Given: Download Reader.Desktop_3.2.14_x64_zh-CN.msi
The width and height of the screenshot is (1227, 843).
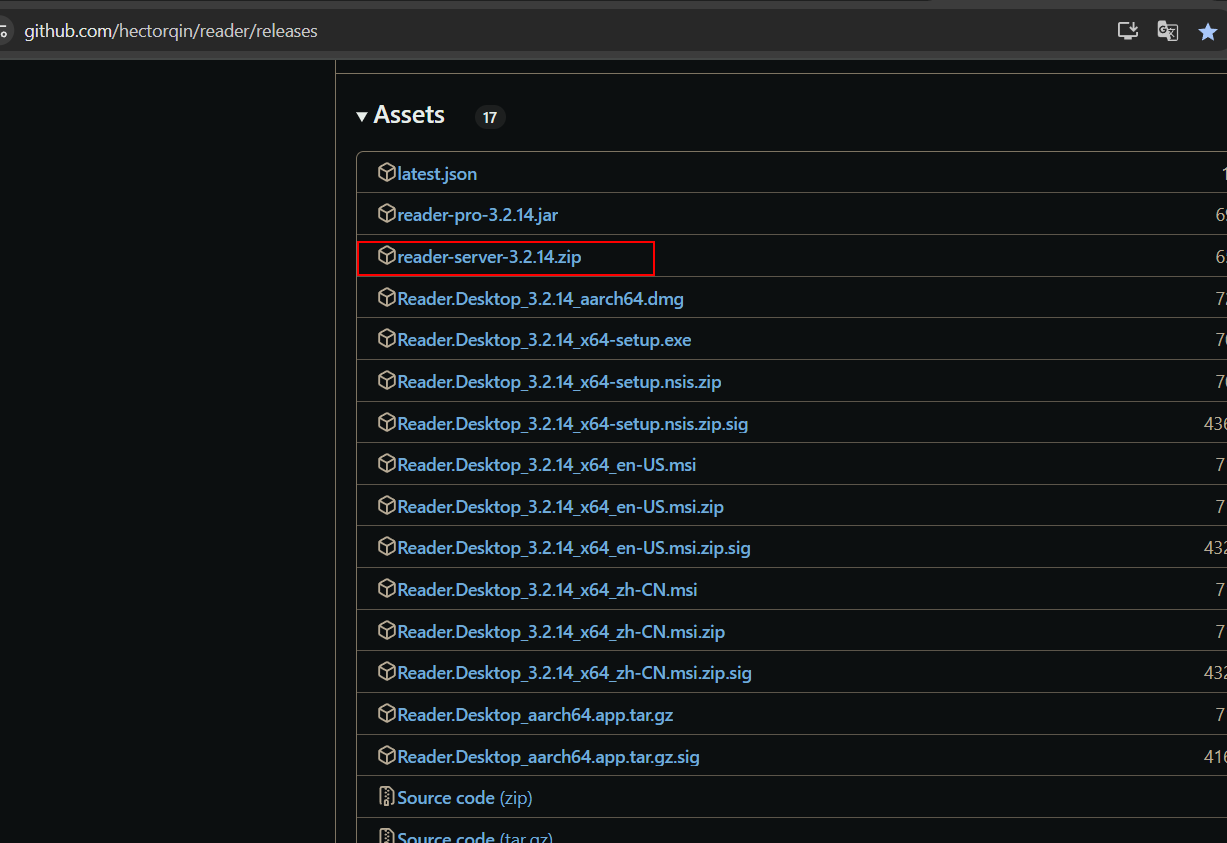Looking at the screenshot, I should (547, 590).
